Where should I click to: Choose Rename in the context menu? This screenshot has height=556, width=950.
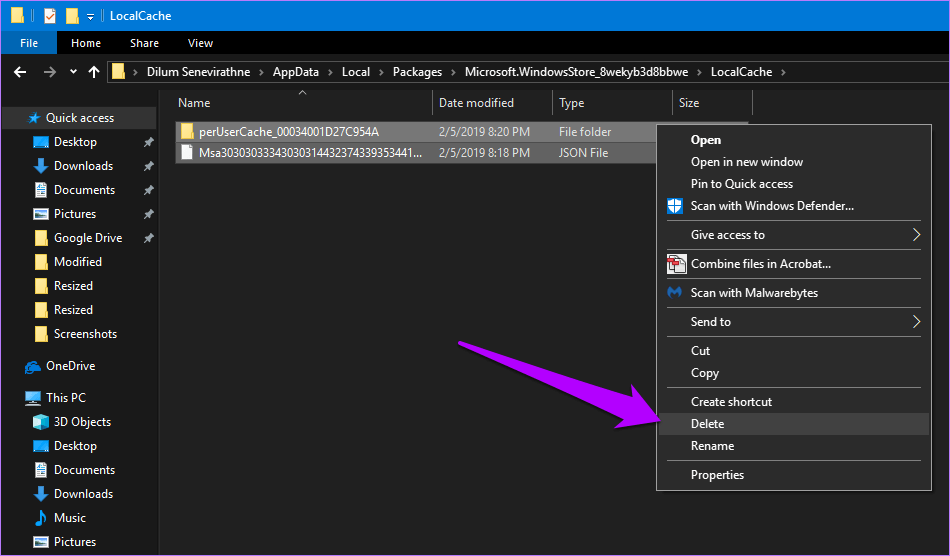pyautogui.click(x=794, y=446)
